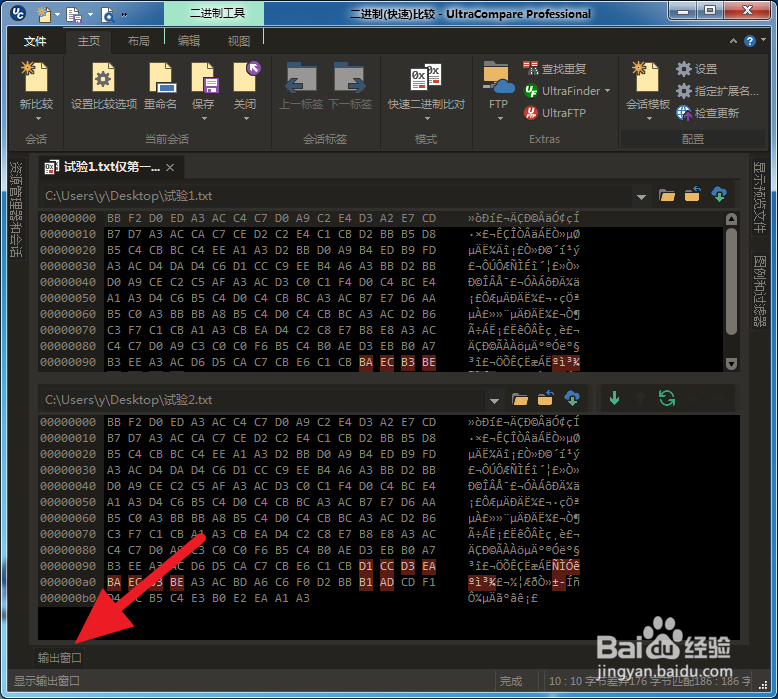Expand the FTP dropdown arrow

pyautogui.click(x=500, y=119)
